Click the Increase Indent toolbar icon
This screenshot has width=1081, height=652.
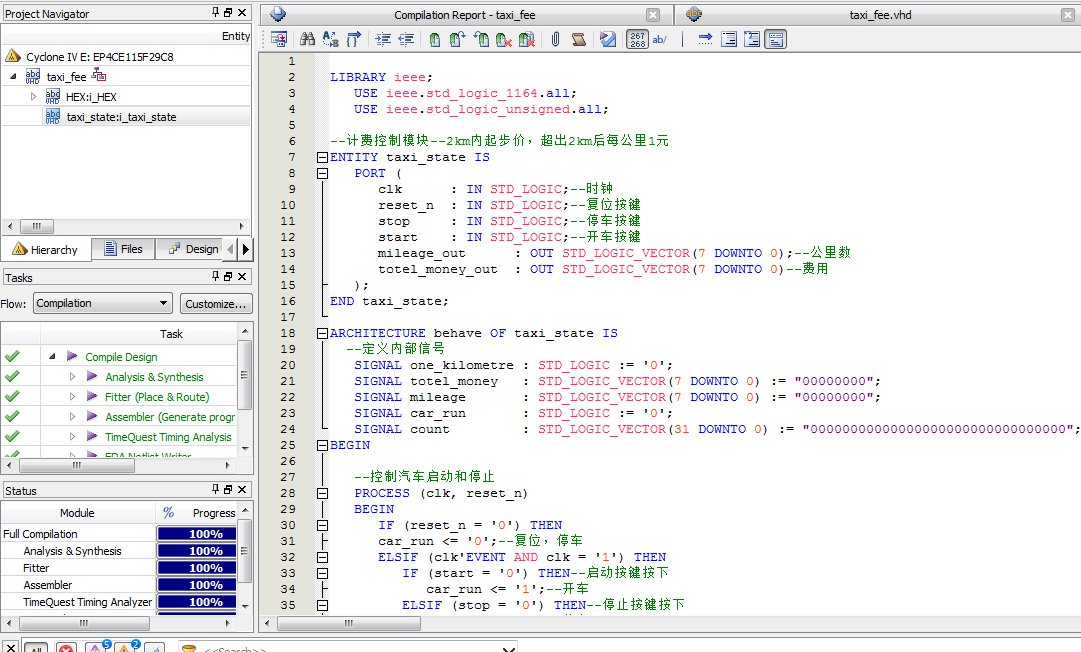pyautogui.click(x=383, y=39)
